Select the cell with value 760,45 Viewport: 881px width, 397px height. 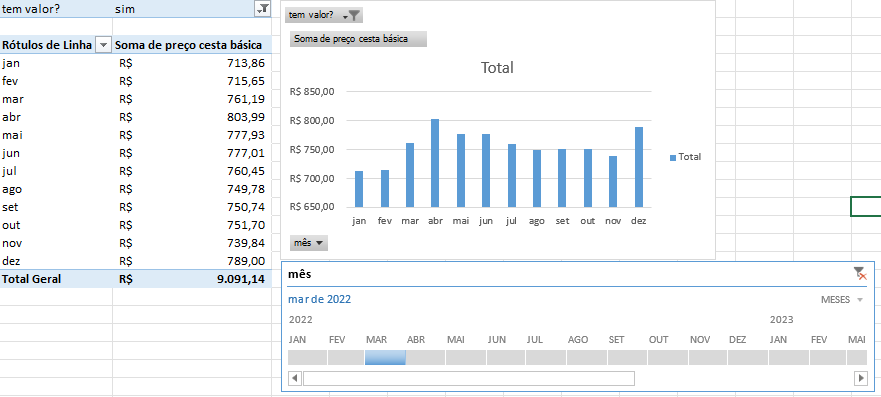pos(192,171)
